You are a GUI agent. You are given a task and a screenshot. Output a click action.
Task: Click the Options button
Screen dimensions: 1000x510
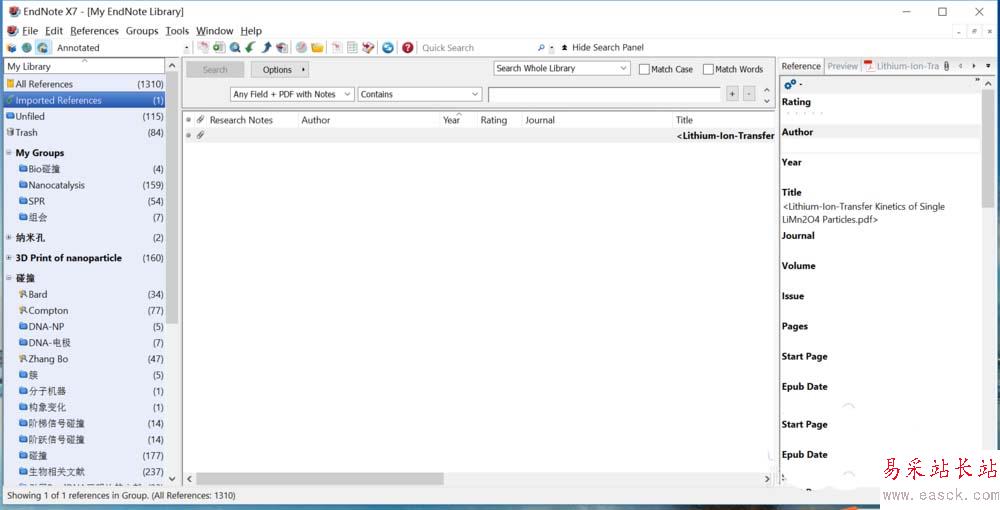click(280, 69)
